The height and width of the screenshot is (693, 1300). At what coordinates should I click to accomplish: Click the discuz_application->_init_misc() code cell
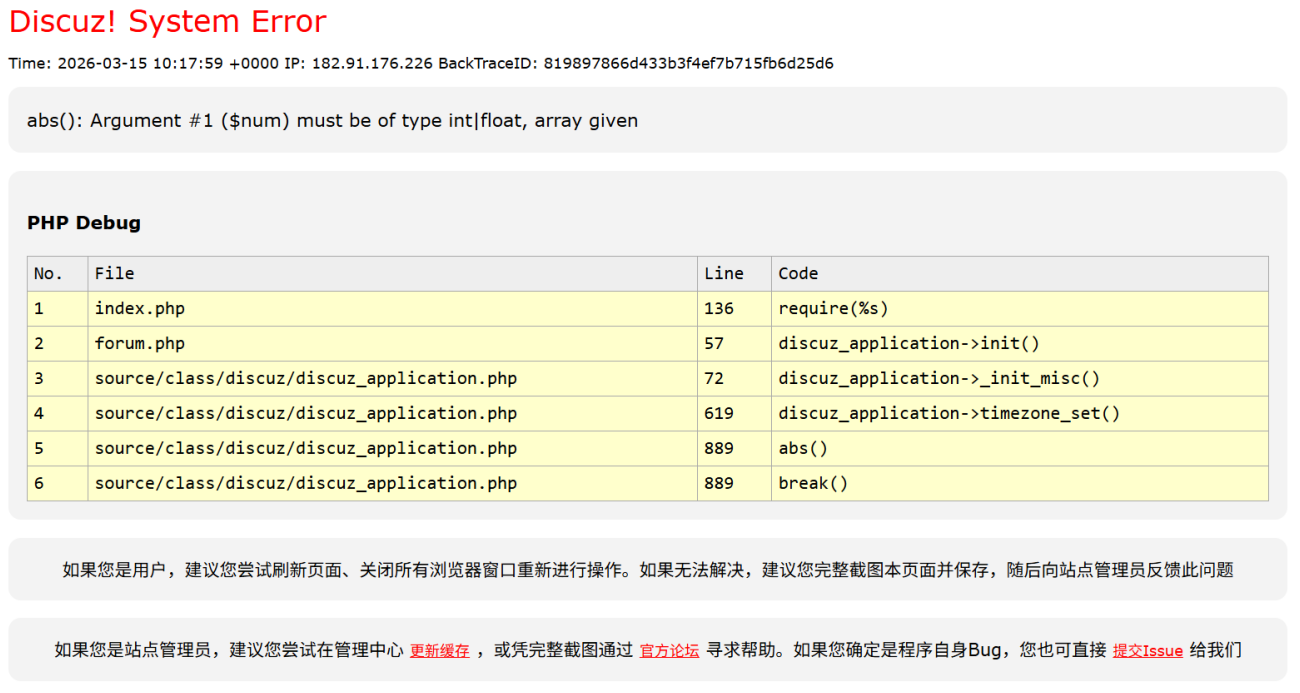1020,379
